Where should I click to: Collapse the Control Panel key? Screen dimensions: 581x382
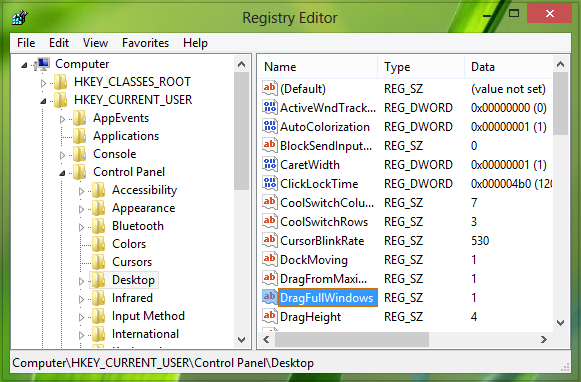point(62,173)
